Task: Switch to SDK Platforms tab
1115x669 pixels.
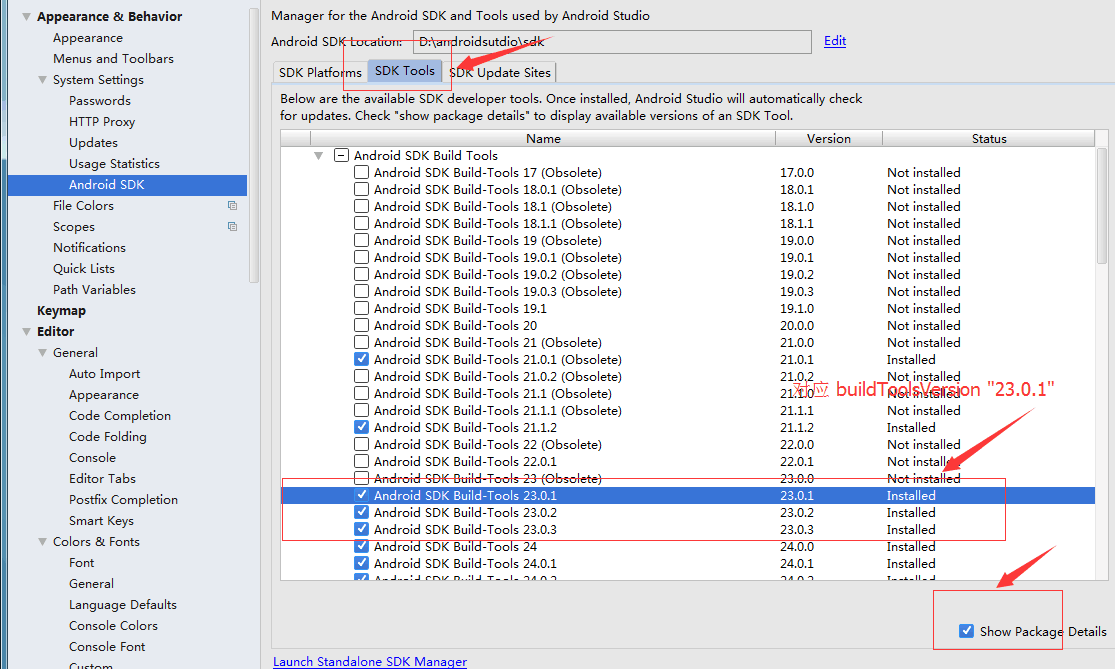Action: tap(320, 73)
